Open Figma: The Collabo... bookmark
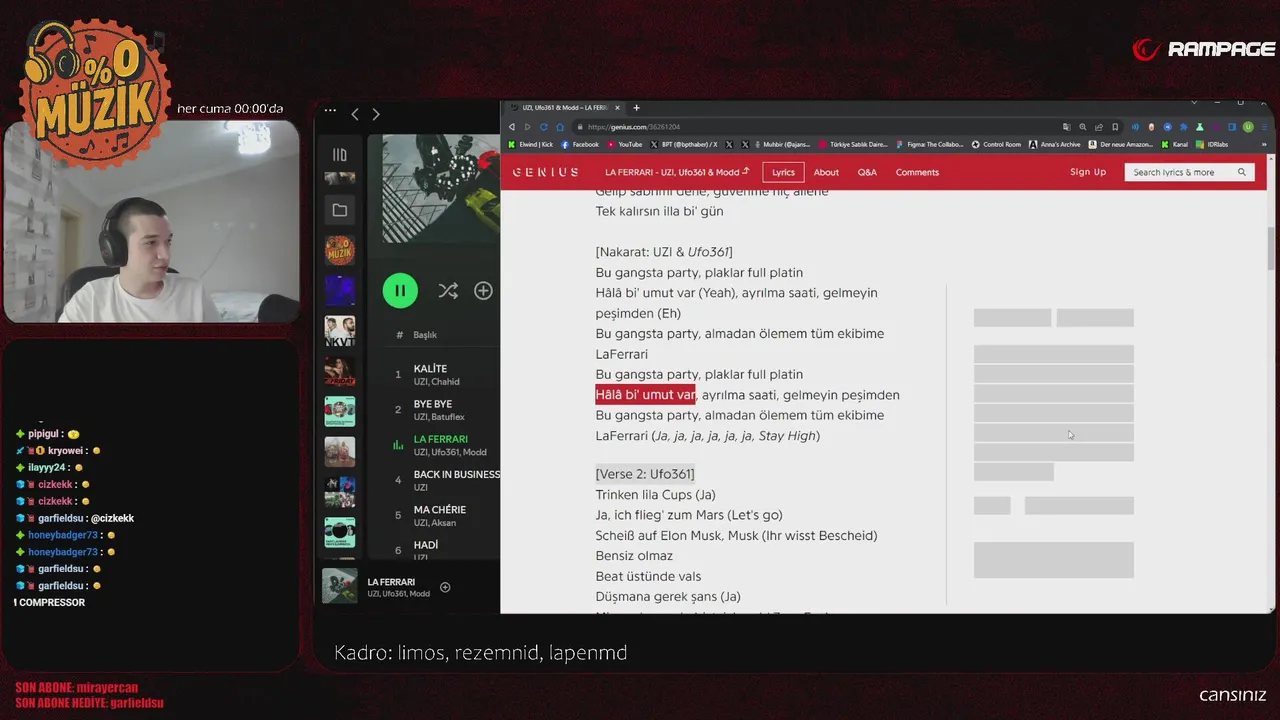The width and height of the screenshot is (1280, 720). (x=930, y=144)
